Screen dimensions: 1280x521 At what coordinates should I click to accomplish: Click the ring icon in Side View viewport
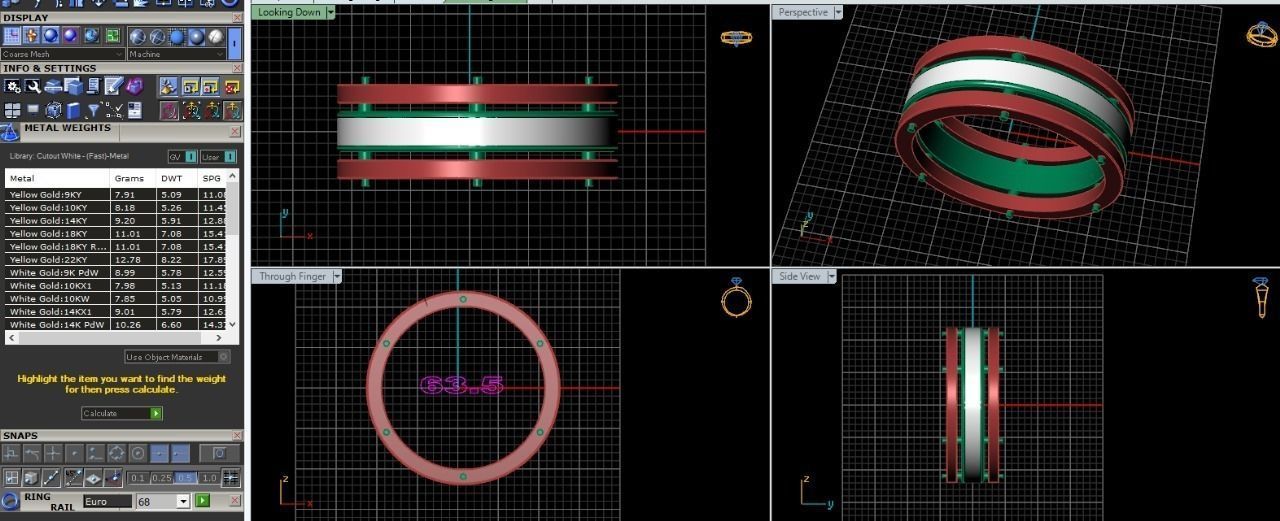[1260, 297]
